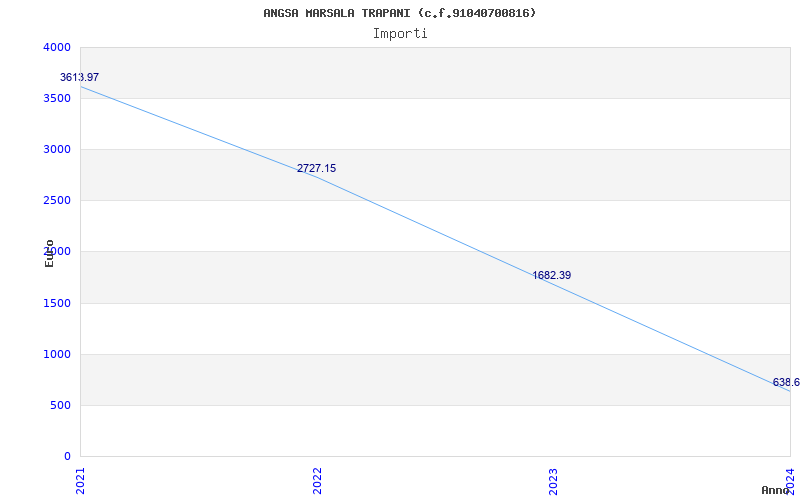Viewport: 800px width, 500px height.
Task: Click the Anno x-axis title
Action: coord(775,490)
